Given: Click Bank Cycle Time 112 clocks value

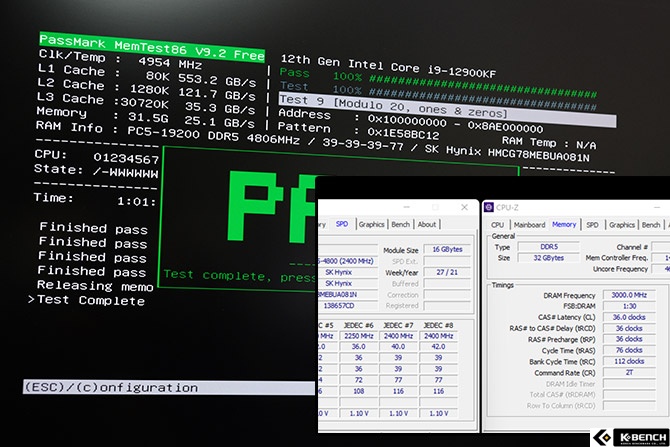Looking at the screenshot, I should tap(629, 361).
